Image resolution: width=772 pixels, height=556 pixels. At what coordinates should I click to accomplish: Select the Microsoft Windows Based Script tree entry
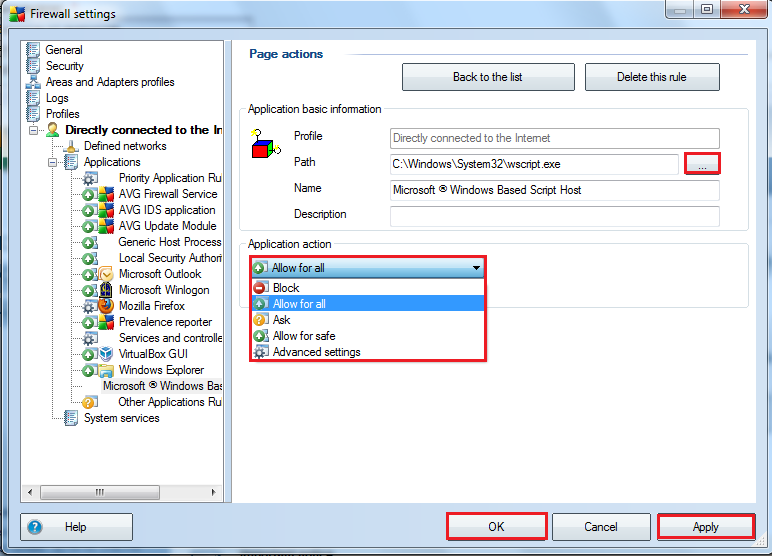click(x=162, y=386)
